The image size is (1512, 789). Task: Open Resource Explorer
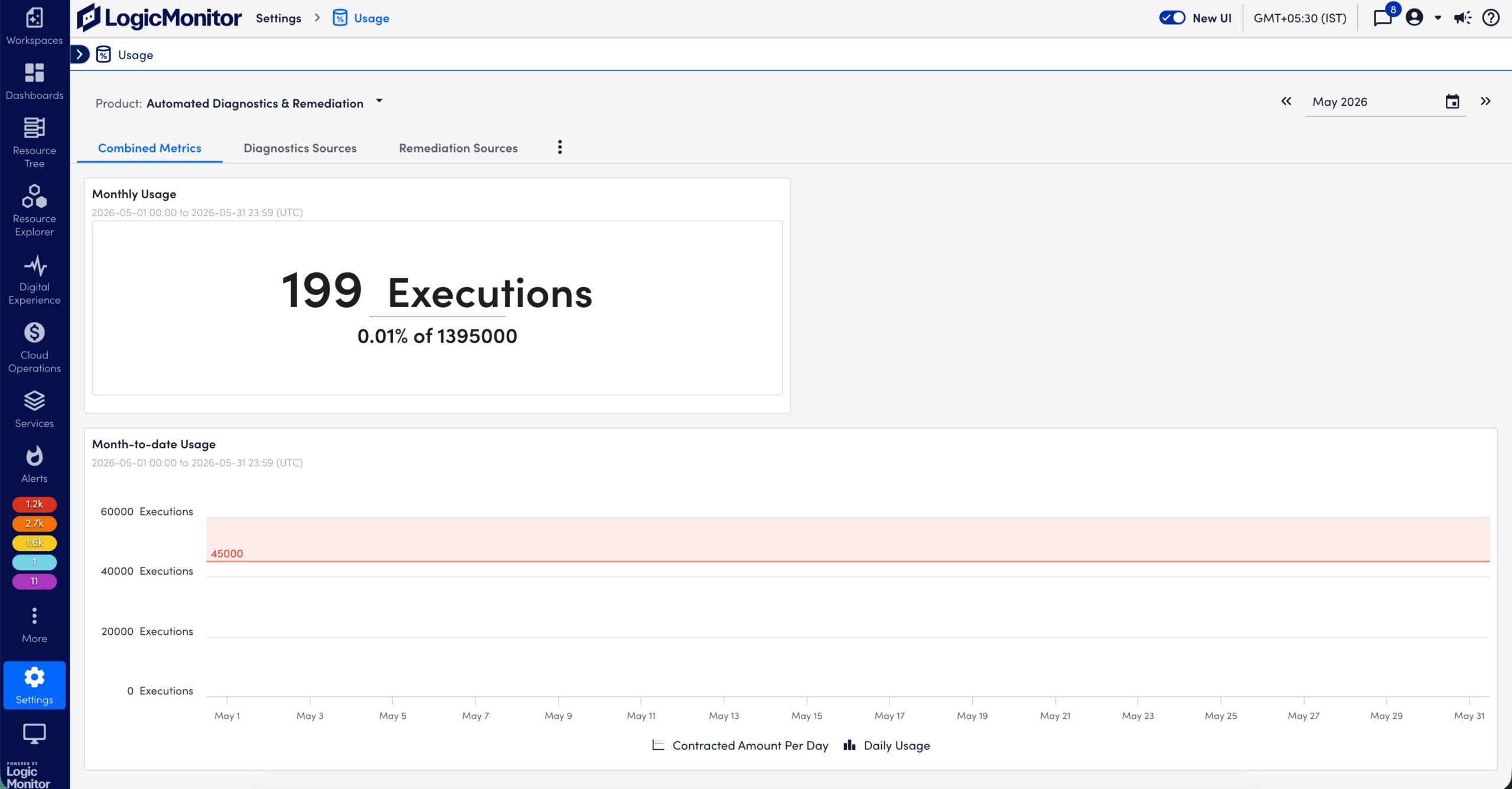tap(34, 211)
